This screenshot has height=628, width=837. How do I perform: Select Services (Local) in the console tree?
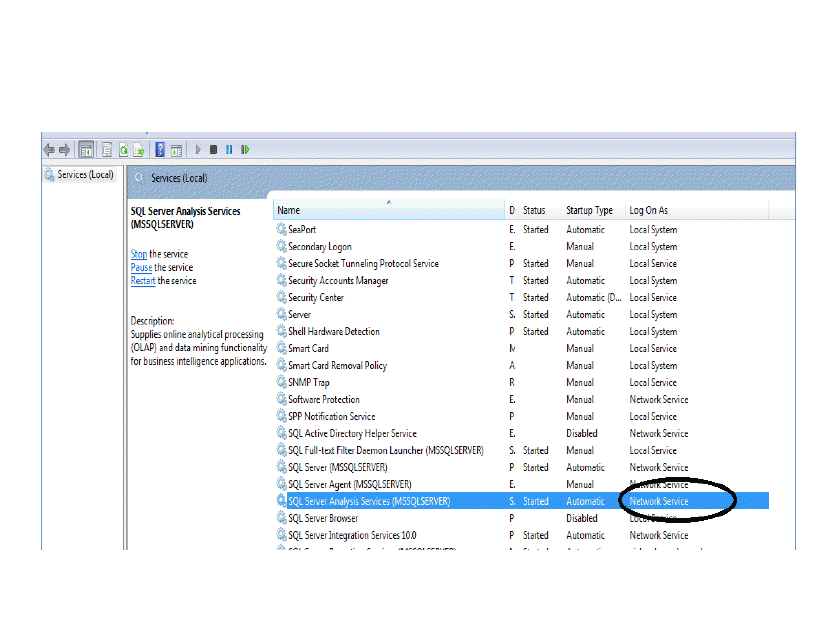[x=85, y=175]
